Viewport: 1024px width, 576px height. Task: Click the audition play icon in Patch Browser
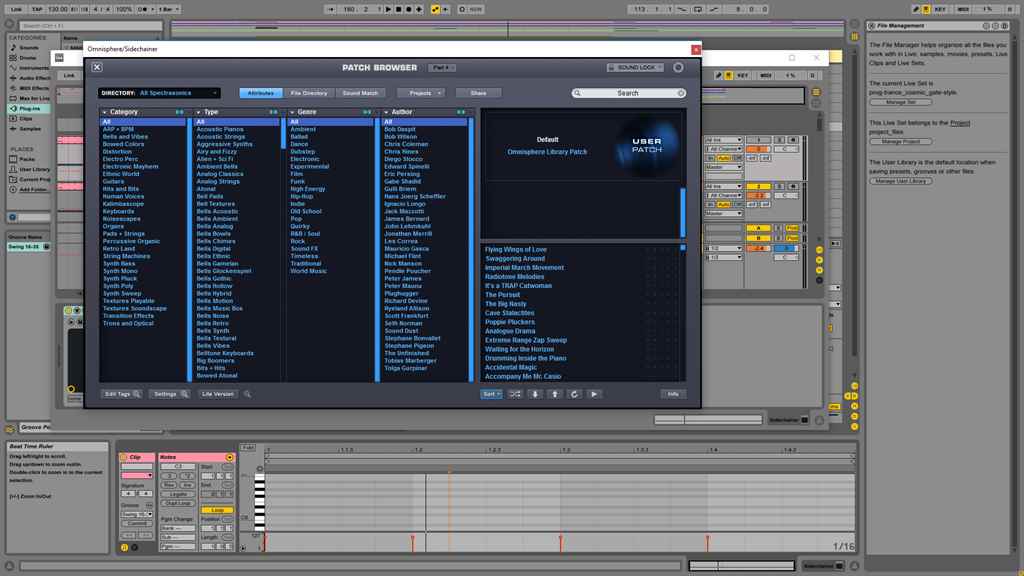[x=594, y=394]
